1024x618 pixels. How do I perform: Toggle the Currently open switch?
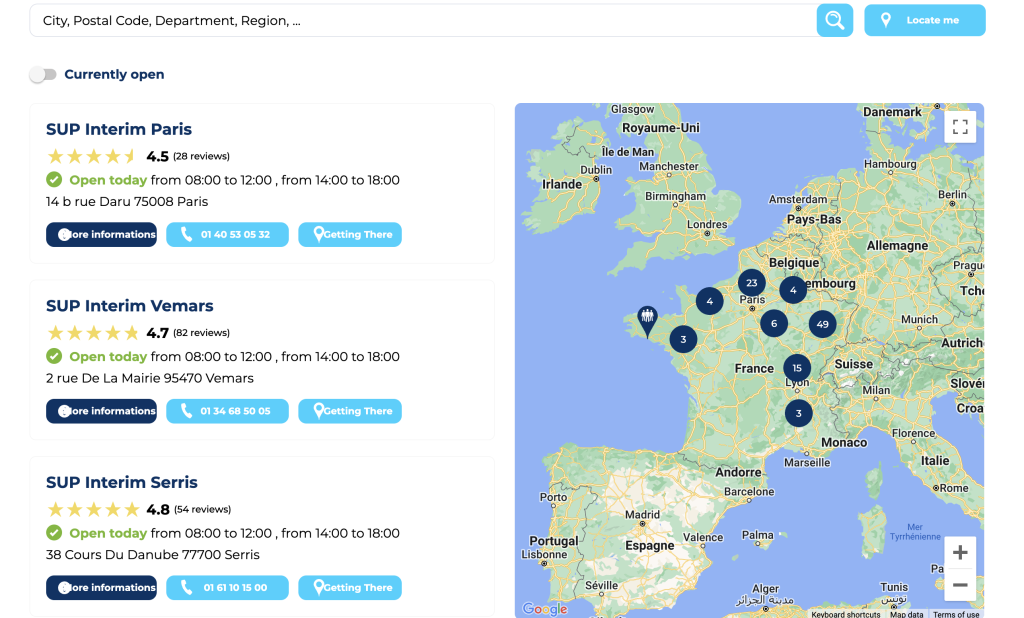pyautogui.click(x=43, y=74)
